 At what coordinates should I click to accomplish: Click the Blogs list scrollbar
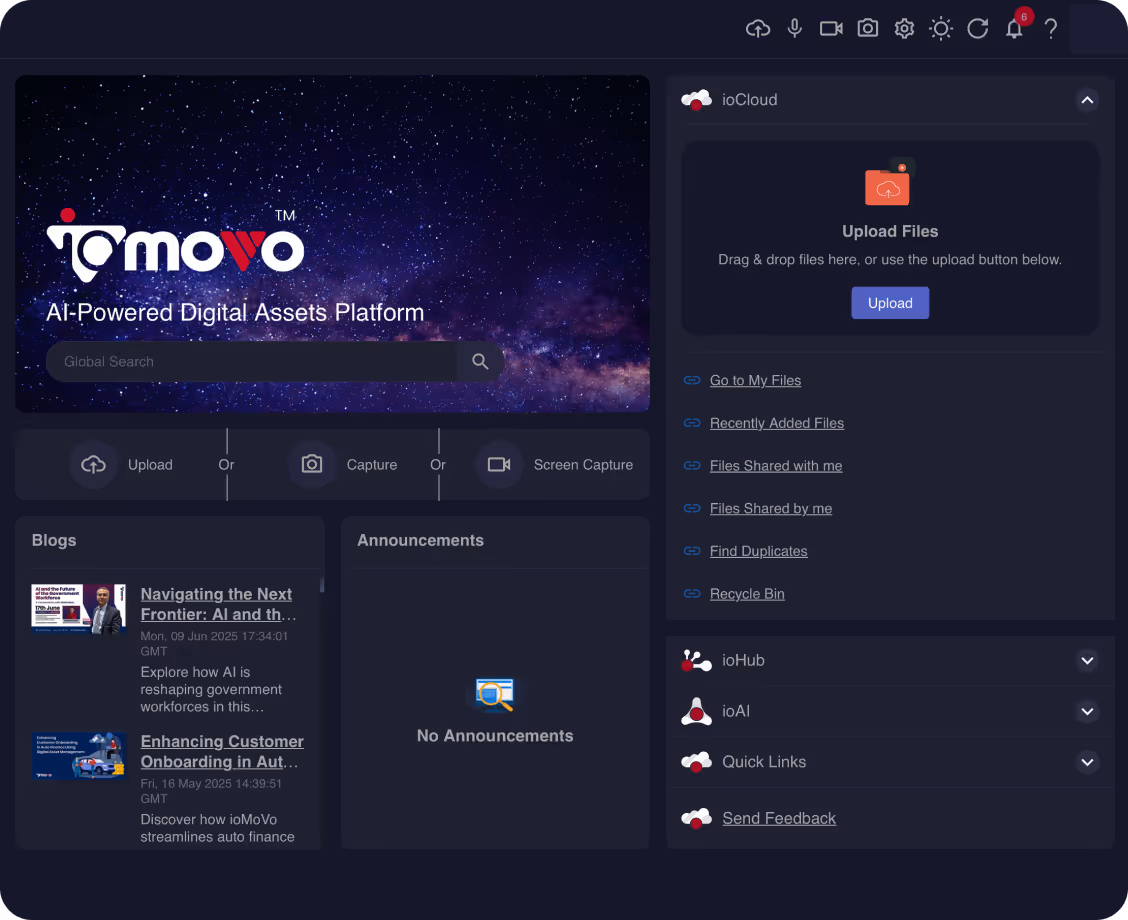322,584
